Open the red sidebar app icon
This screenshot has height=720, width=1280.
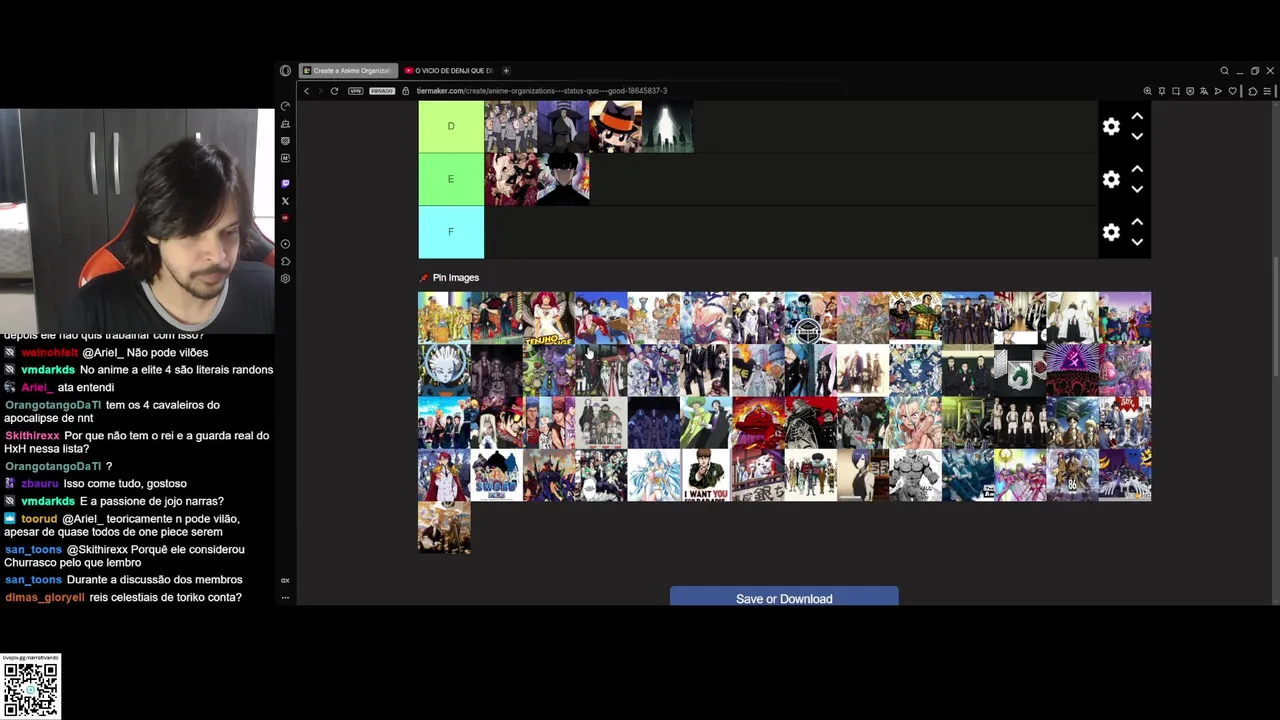tap(285, 218)
